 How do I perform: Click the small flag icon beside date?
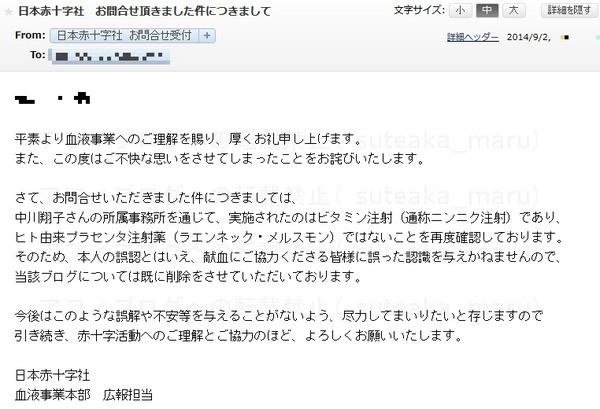565,37
